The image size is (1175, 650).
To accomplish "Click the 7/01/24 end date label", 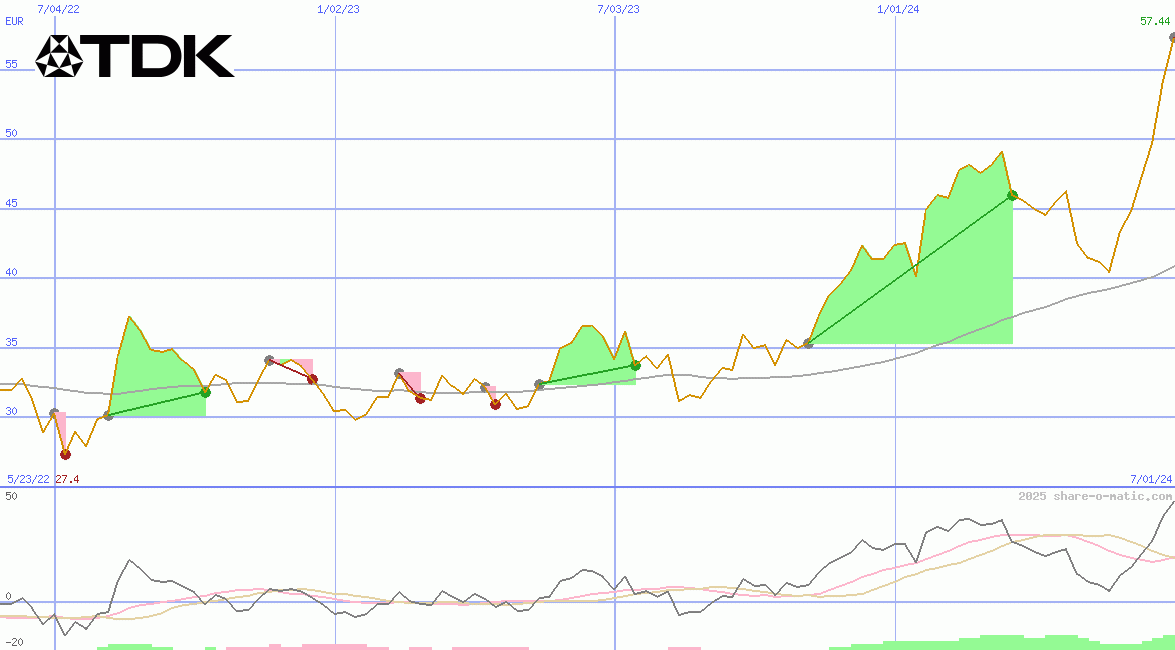I will (1151, 478).
